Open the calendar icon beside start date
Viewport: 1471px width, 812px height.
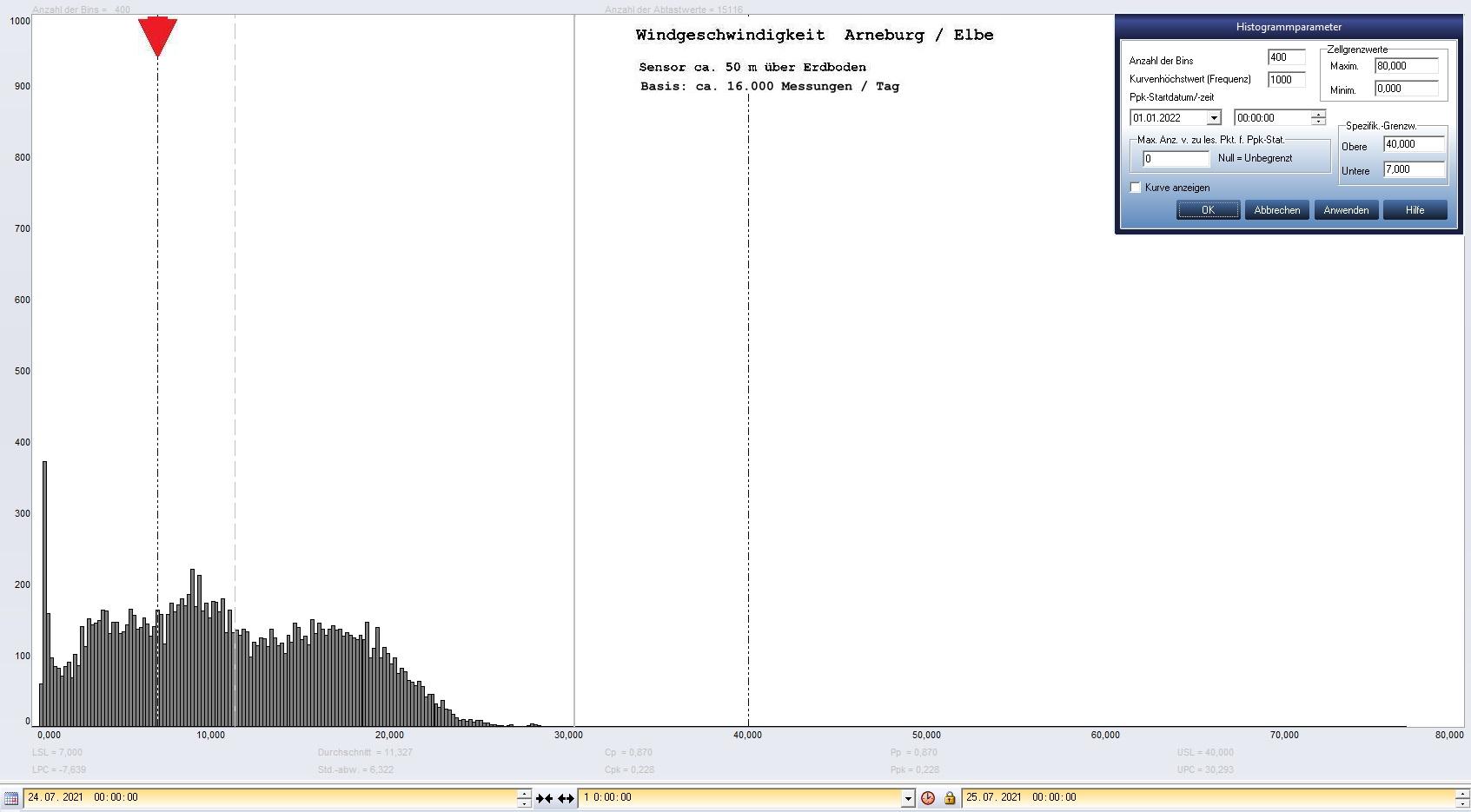pyautogui.click(x=11, y=797)
